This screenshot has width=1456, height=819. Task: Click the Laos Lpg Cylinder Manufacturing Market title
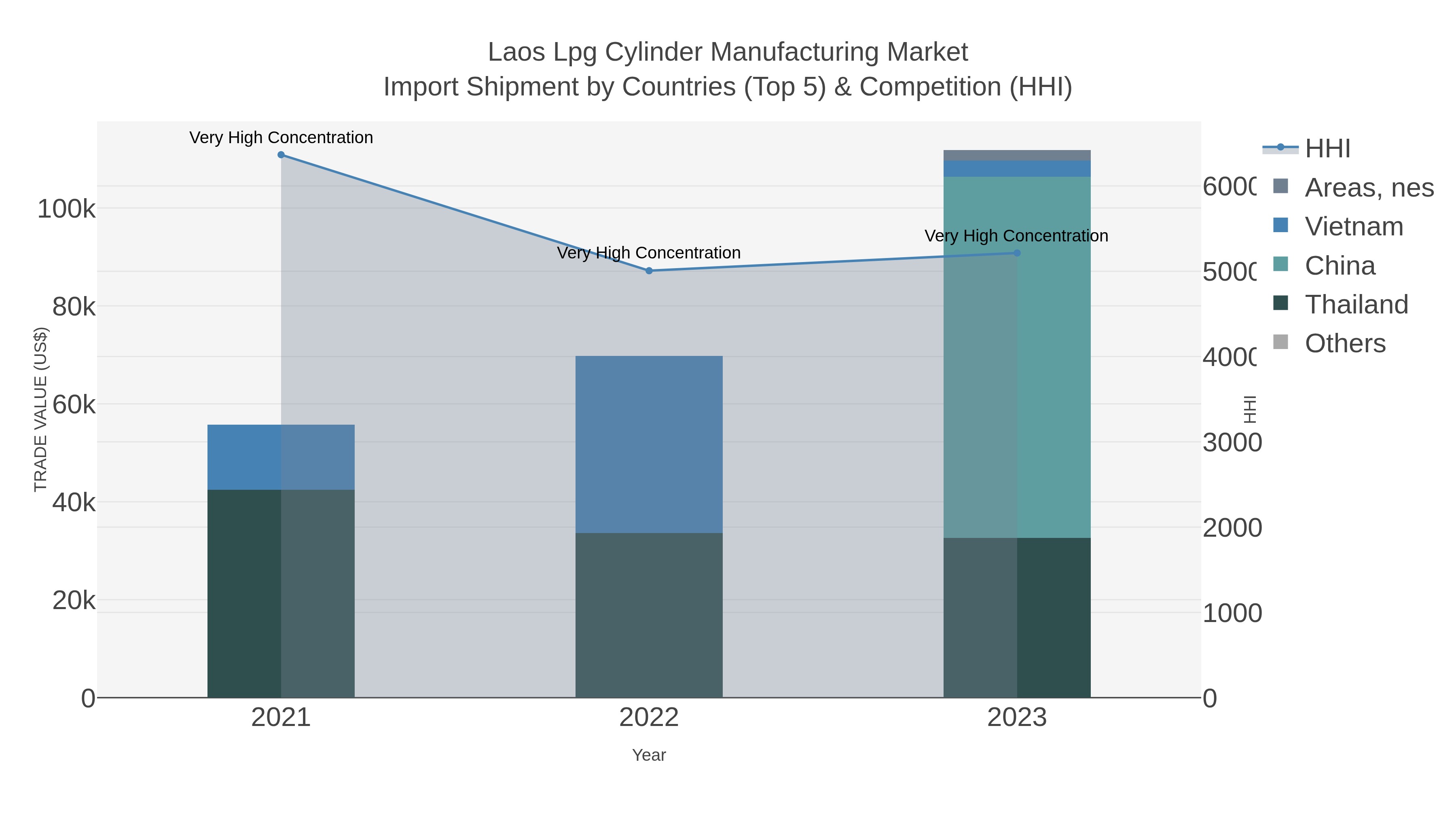(x=728, y=52)
